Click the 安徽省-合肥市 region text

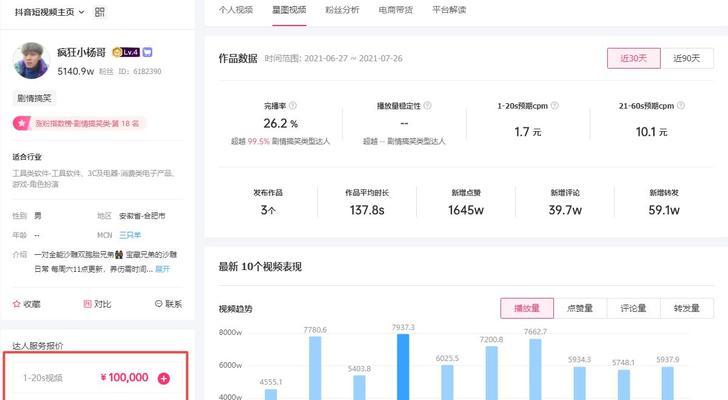click(x=142, y=216)
